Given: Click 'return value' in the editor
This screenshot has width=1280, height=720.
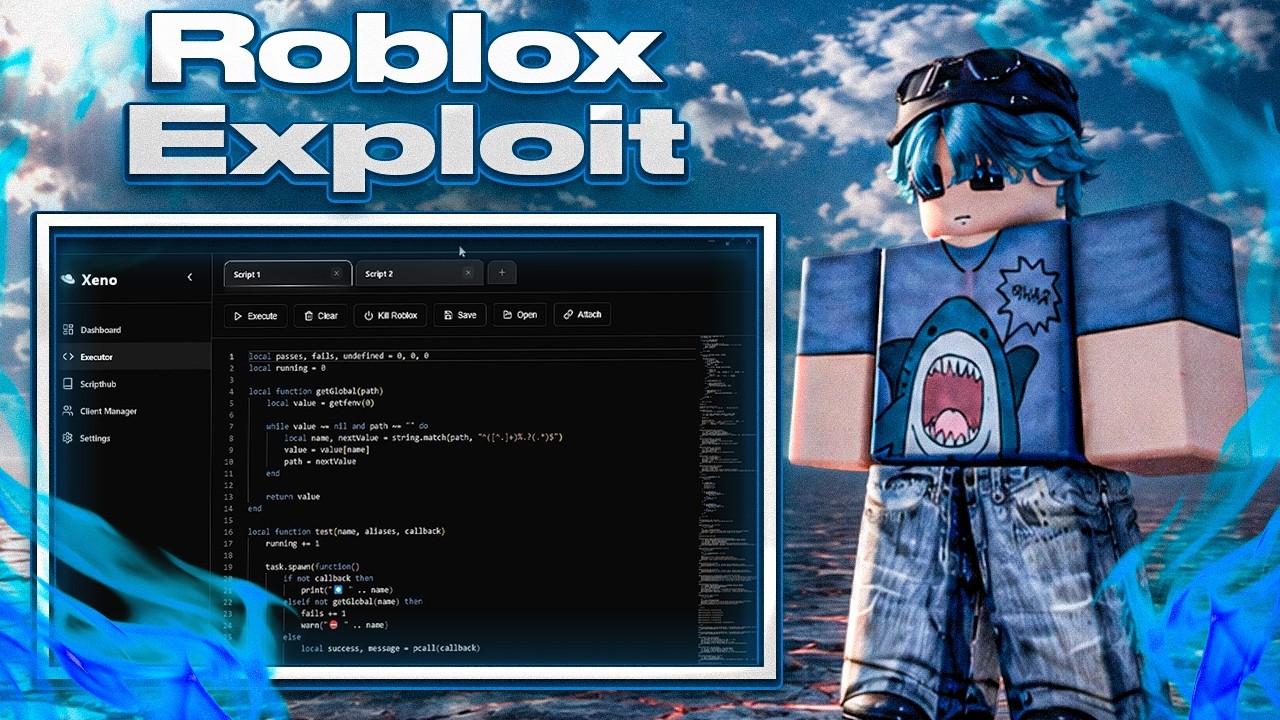Looking at the screenshot, I should point(292,496).
